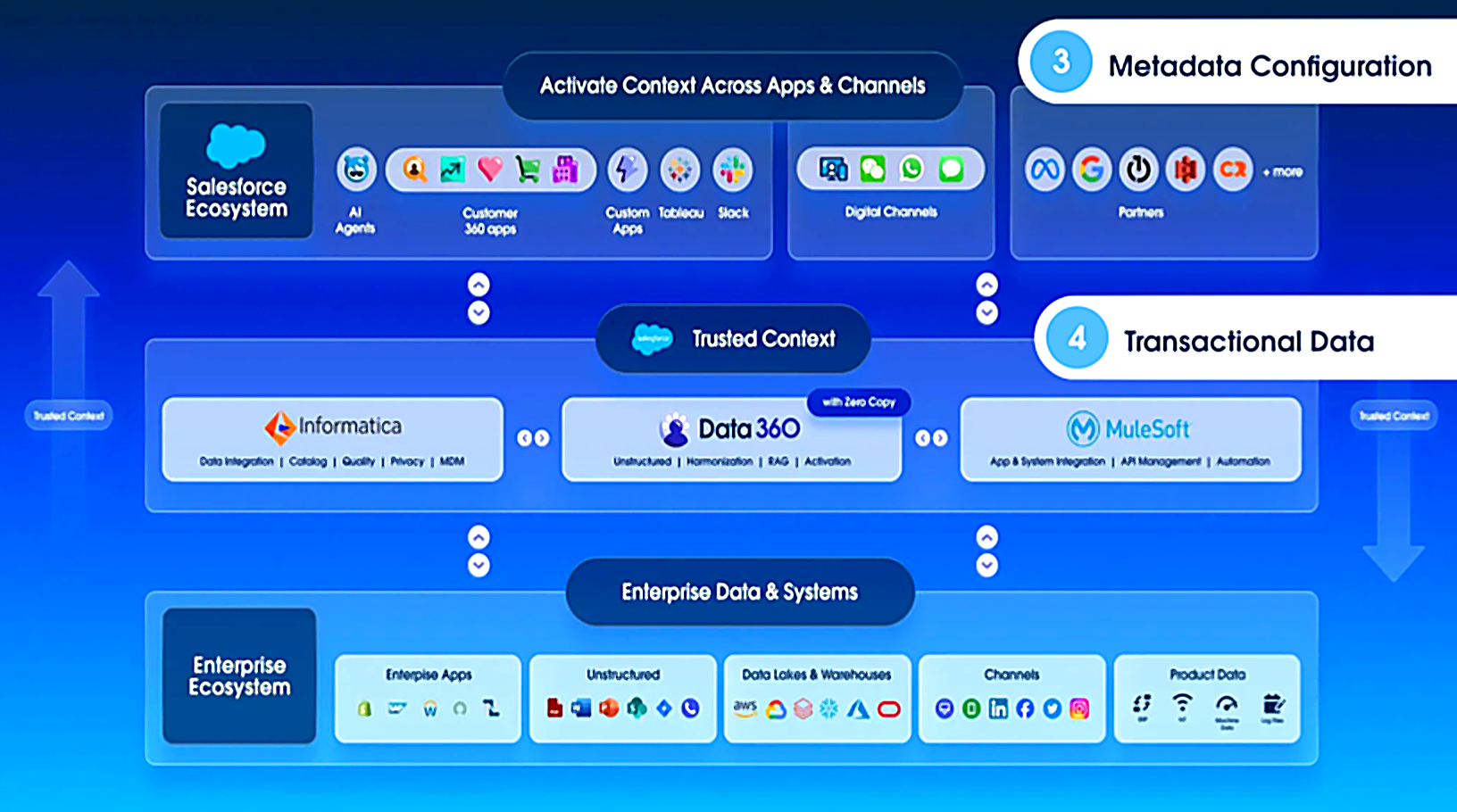Click left chevron between Informatica and Data 360
Viewport: 1457px width, 812px height.
click(524, 438)
